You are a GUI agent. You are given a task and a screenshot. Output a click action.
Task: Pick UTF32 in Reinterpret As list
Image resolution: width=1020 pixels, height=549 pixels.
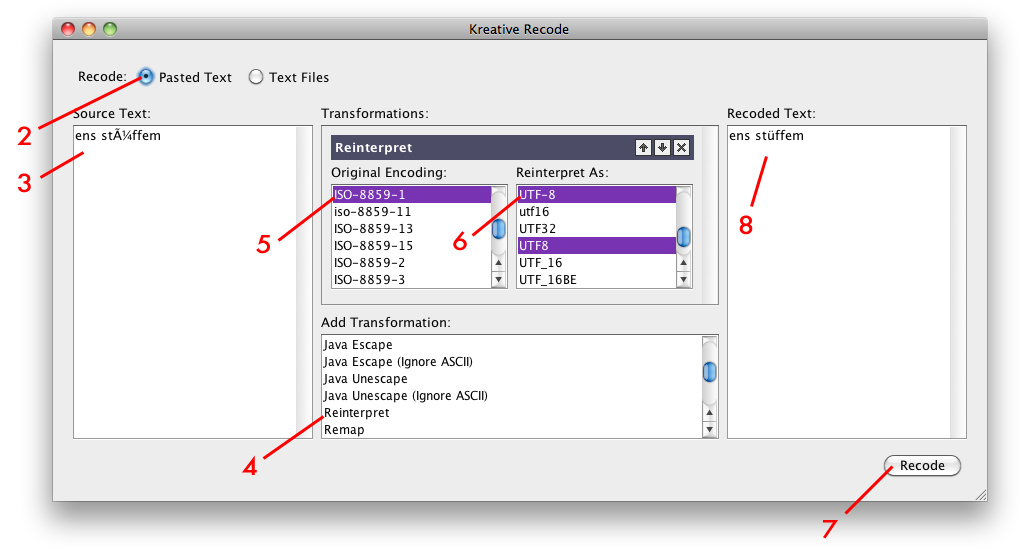pyautogui.click(x=597, y=228)
